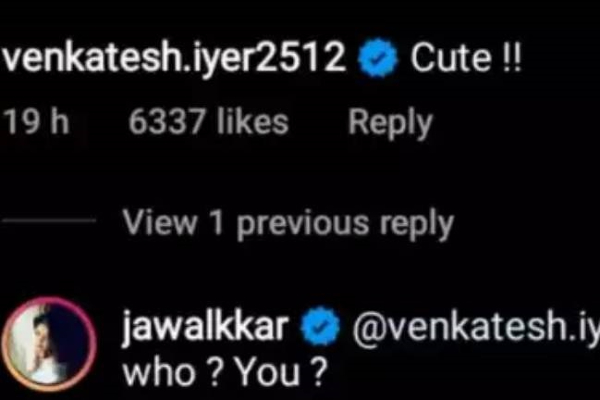Tap the checkmark inside the venkatesh.iyer2512 badge
The width and height of the screenshot is (600, 400).
(378, 58)
